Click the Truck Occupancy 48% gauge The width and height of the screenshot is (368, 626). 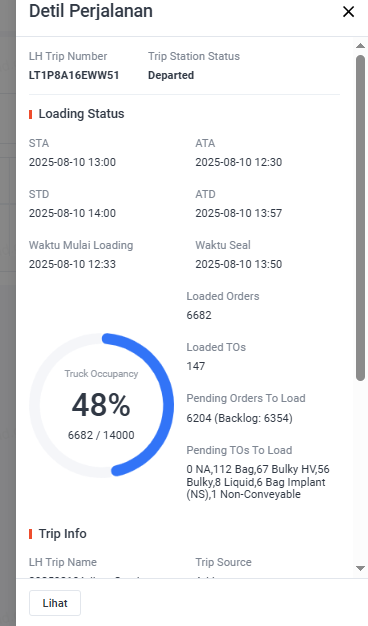101,404
